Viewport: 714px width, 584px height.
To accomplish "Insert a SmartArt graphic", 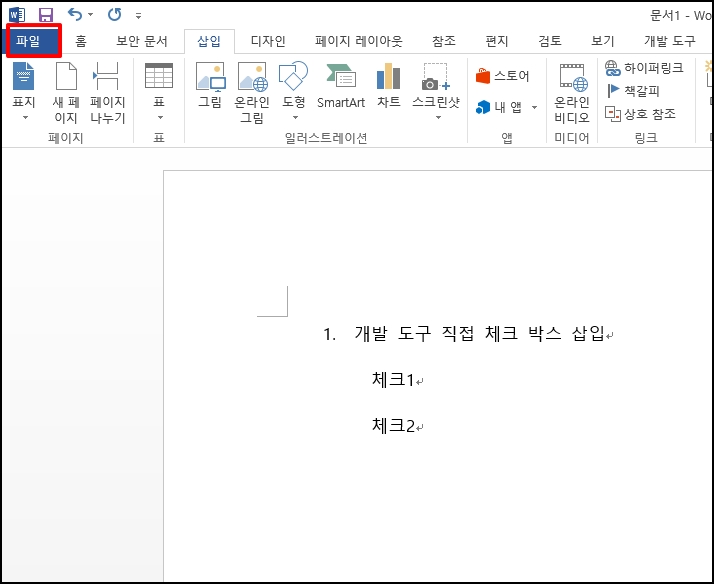I will tap(341, 86).
